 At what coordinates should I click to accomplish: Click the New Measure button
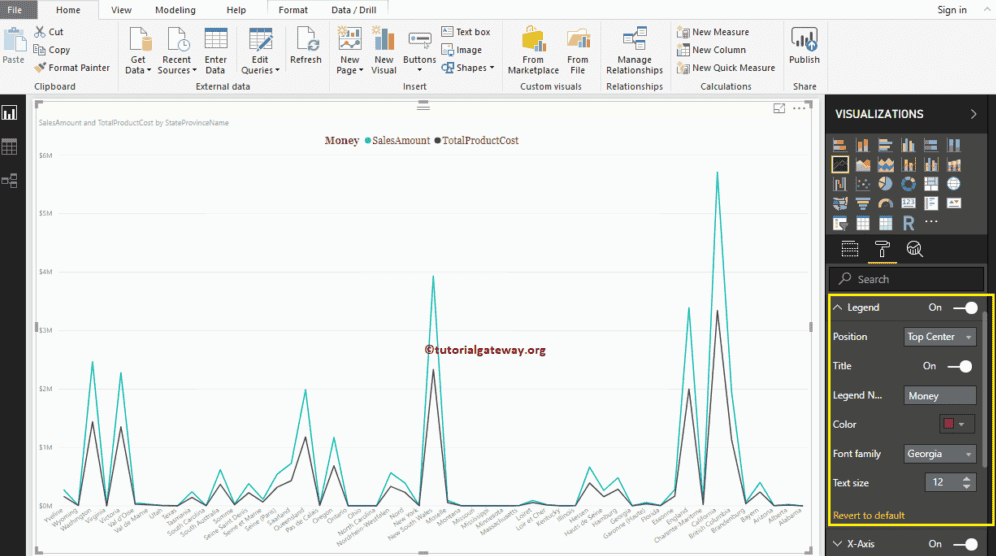point(713,32)
